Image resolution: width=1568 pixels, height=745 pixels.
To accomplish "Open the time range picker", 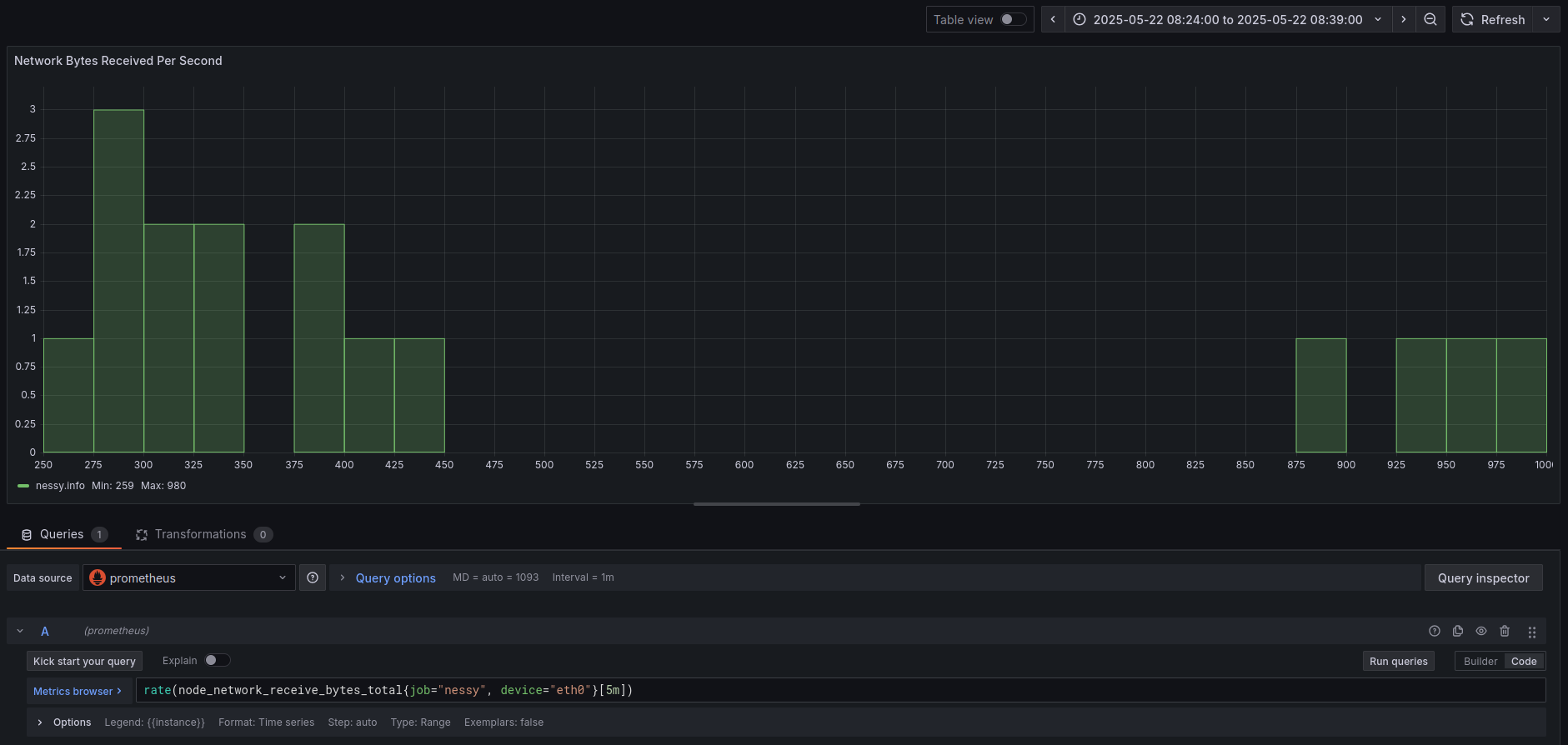I will [x=1228, y=19].
